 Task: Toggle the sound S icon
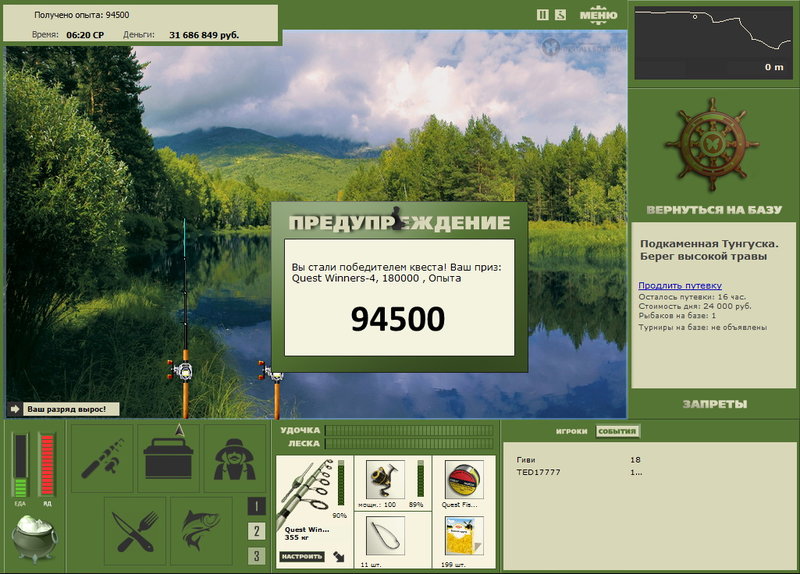(x=560, y=15)
